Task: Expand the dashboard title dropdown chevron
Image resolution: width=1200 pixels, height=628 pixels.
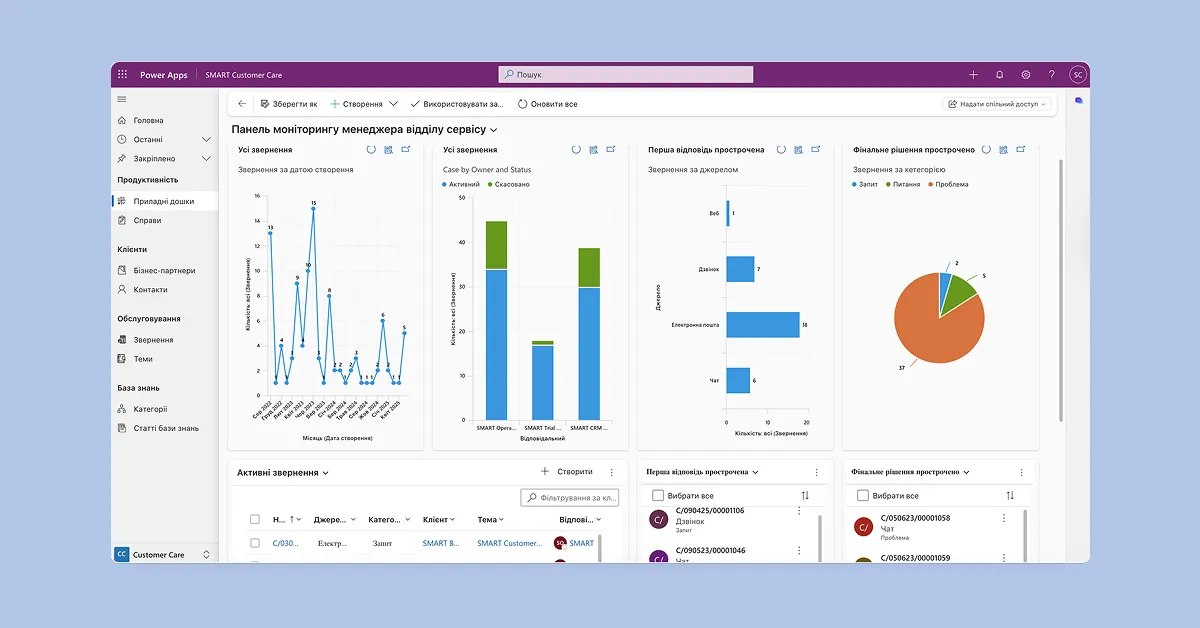Action: point(494,130)
